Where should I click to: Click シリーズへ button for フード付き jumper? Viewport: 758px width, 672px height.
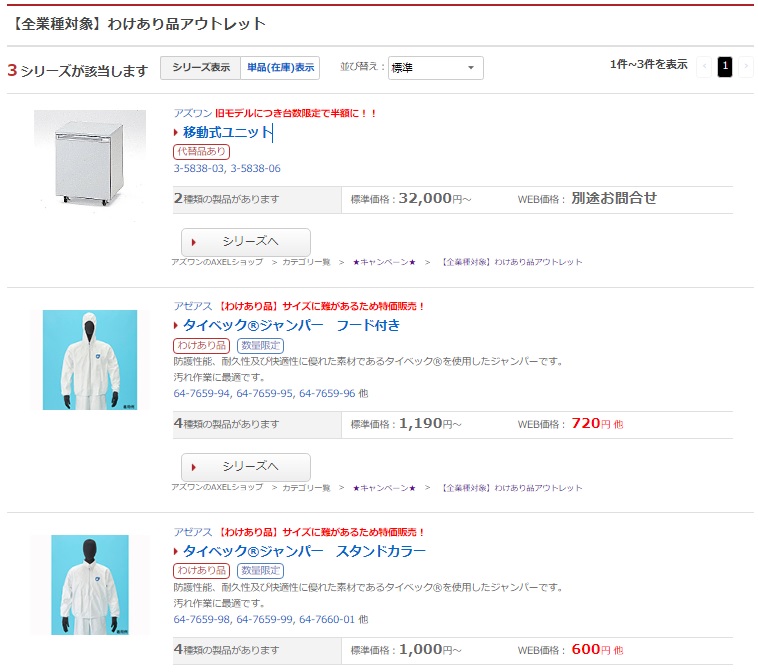246,467
